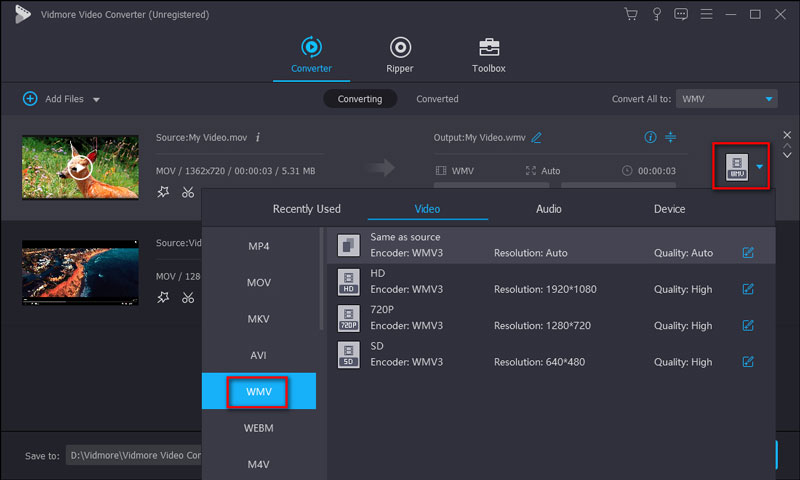Click the Vidmore app logo

tap(22, 14)
